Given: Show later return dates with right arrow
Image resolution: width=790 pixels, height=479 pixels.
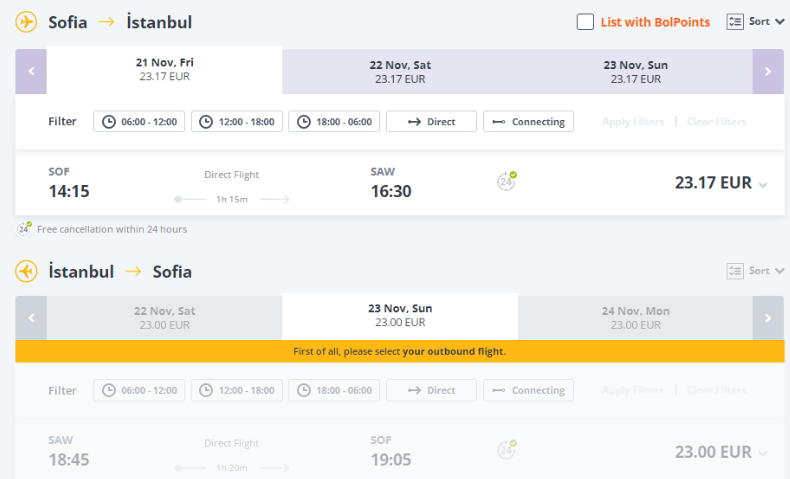Looking at the screenshot, I should 768,318.
